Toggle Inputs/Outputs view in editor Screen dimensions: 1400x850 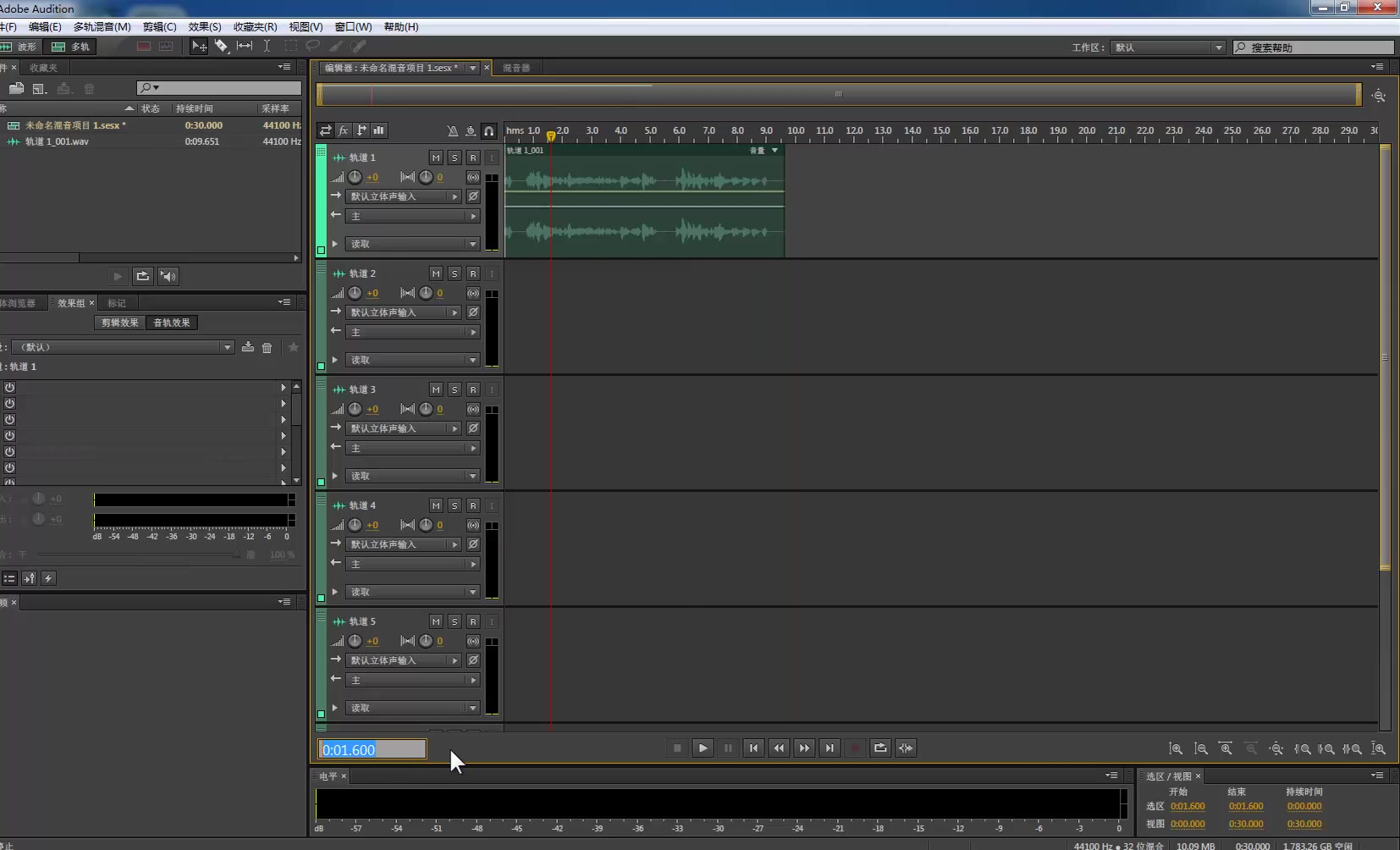(325, 130)
